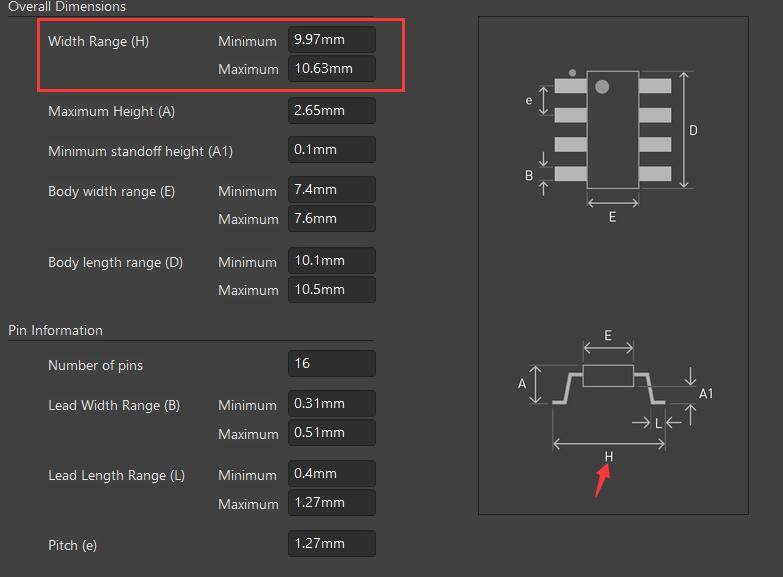Click the D dimension label in diagram

(693, 130)
